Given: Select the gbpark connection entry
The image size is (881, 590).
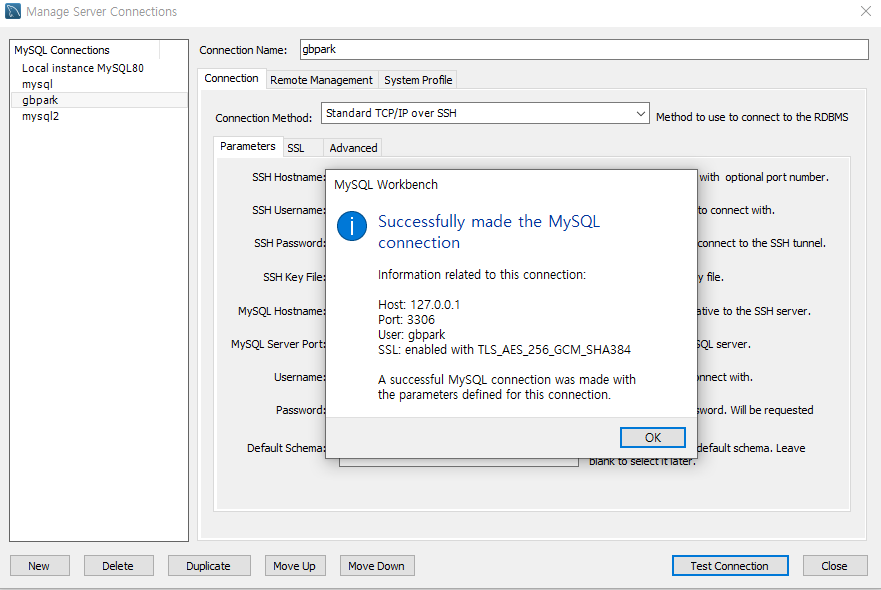Looking at the screenshot, I should tap(99, 100).
